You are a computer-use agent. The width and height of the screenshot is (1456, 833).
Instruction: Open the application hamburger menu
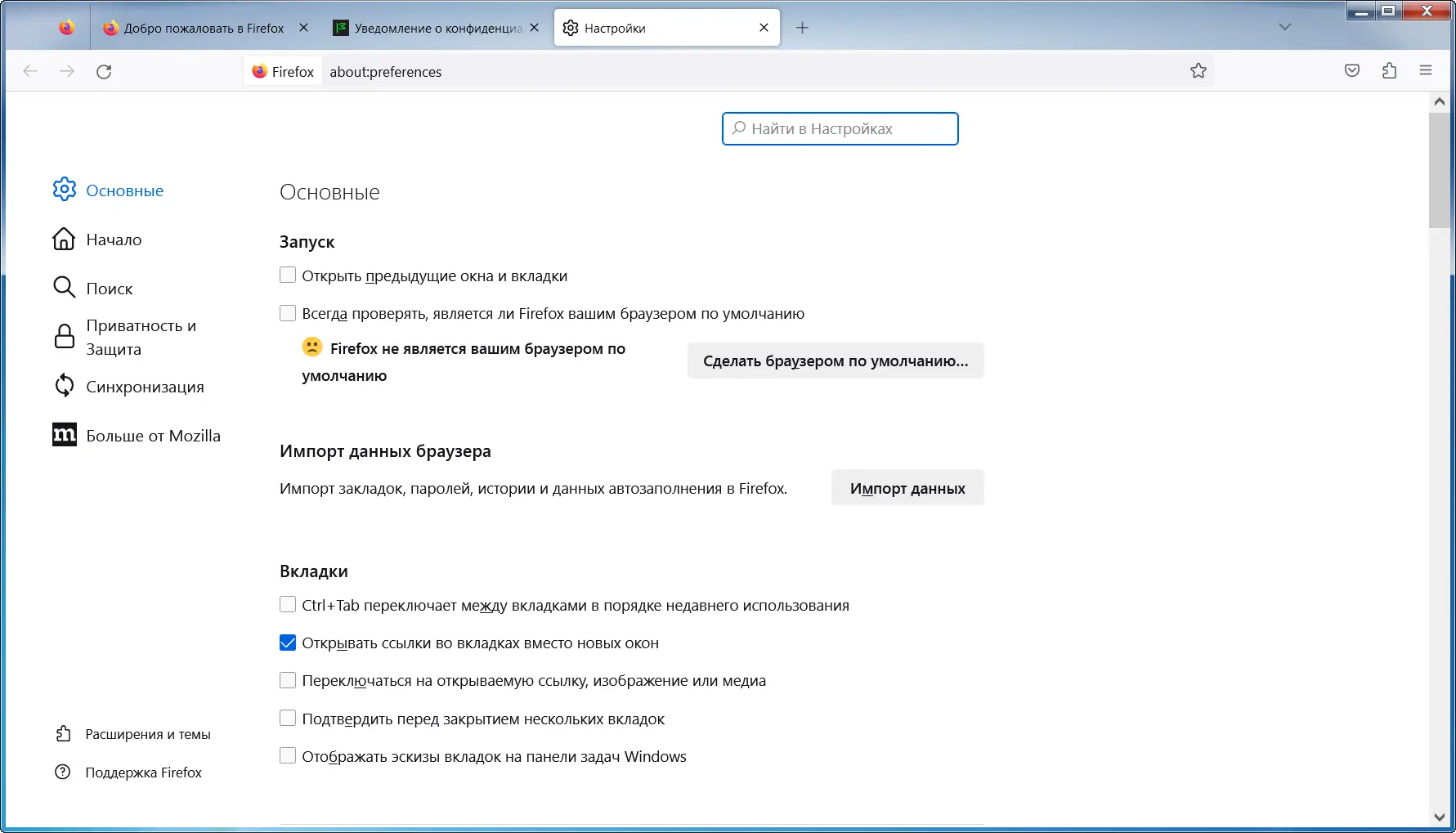1426,71
